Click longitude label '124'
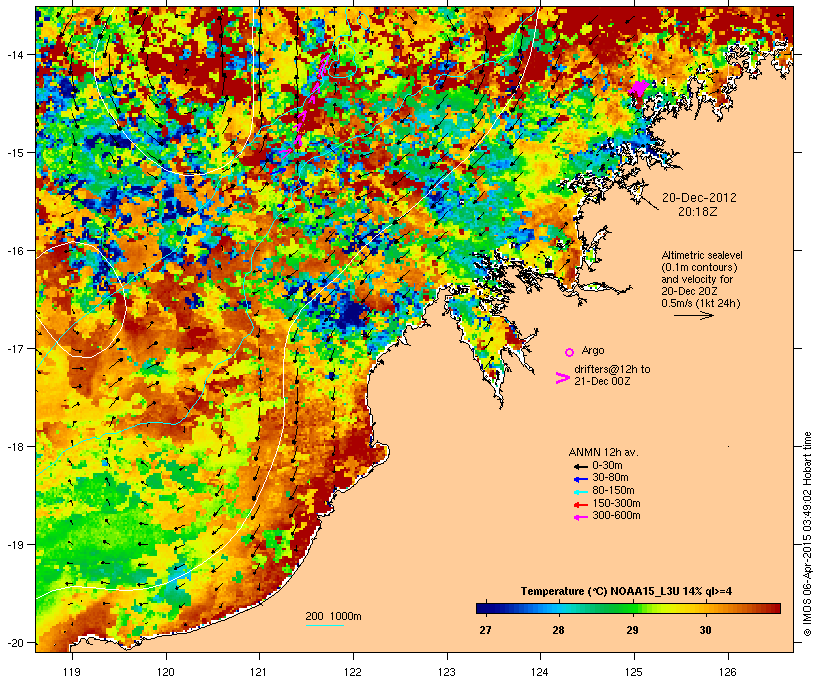This screenshot has width=820, height=680. pyautogui.click(x=540, y=672)
